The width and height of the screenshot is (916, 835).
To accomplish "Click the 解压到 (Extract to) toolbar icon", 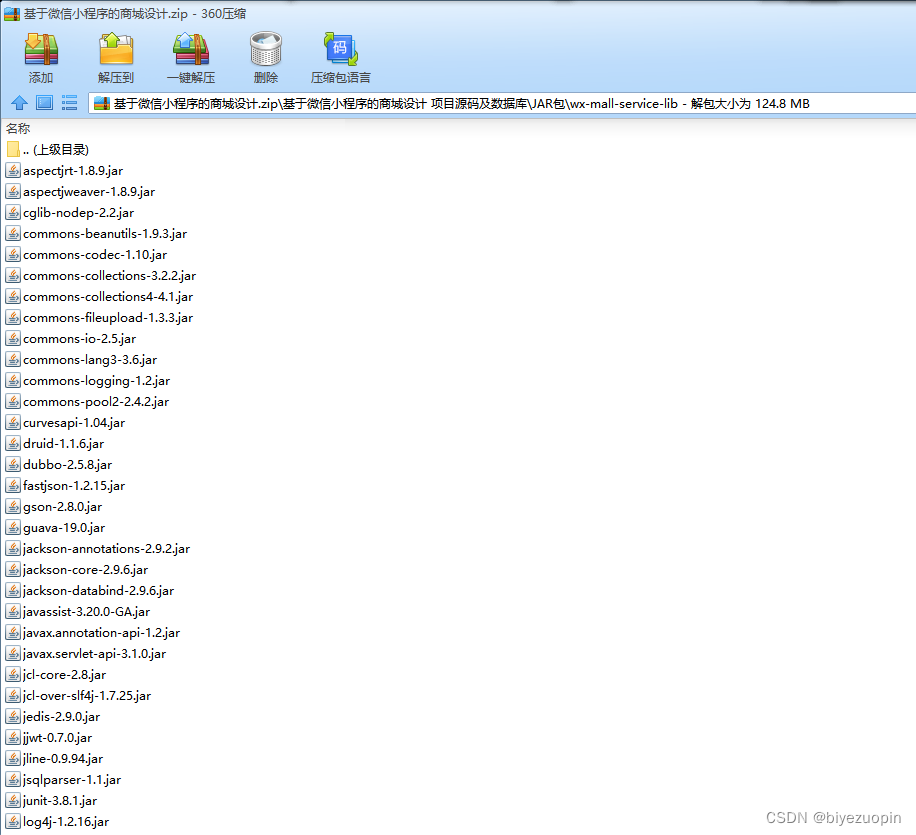I will [x=116, y=50].
